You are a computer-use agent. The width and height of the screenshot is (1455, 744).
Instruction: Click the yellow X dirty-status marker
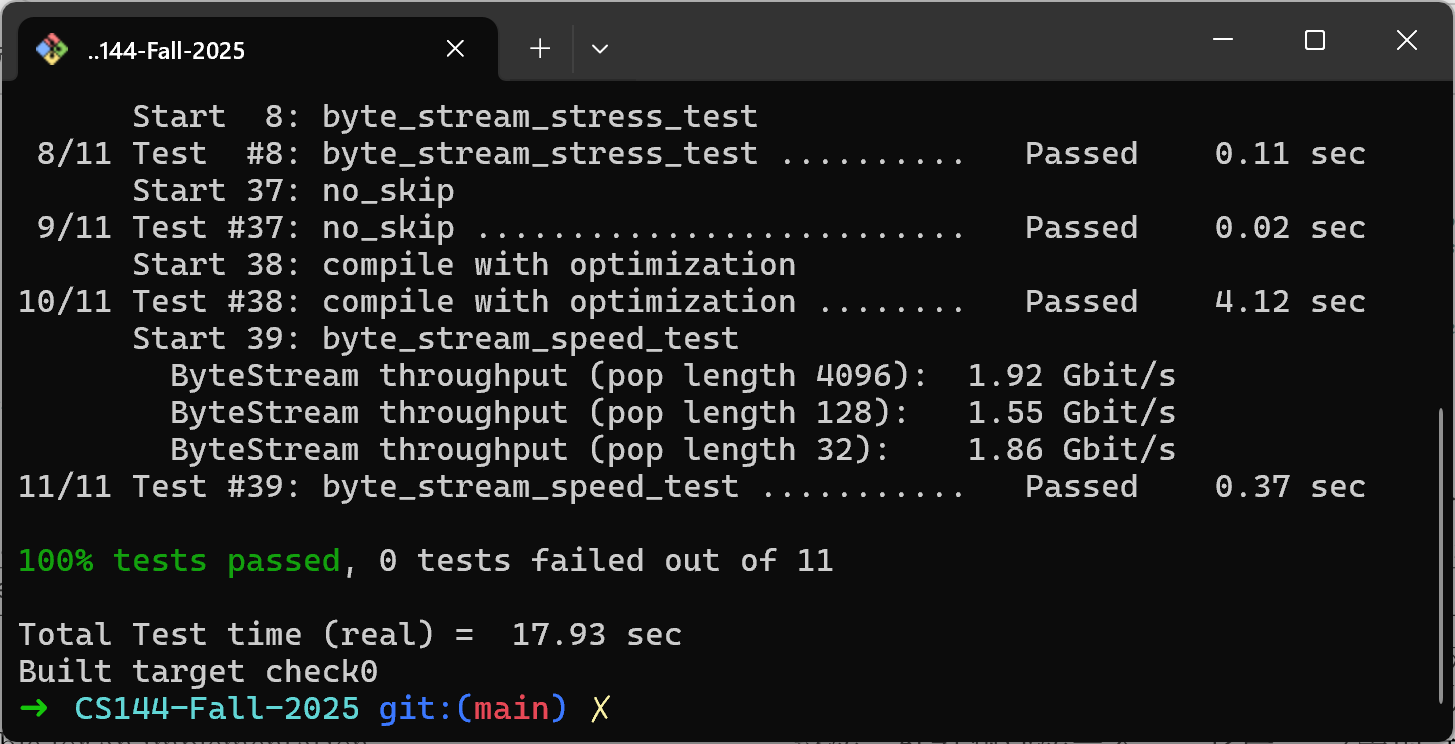pyautogui.click(x=600, y=709)
